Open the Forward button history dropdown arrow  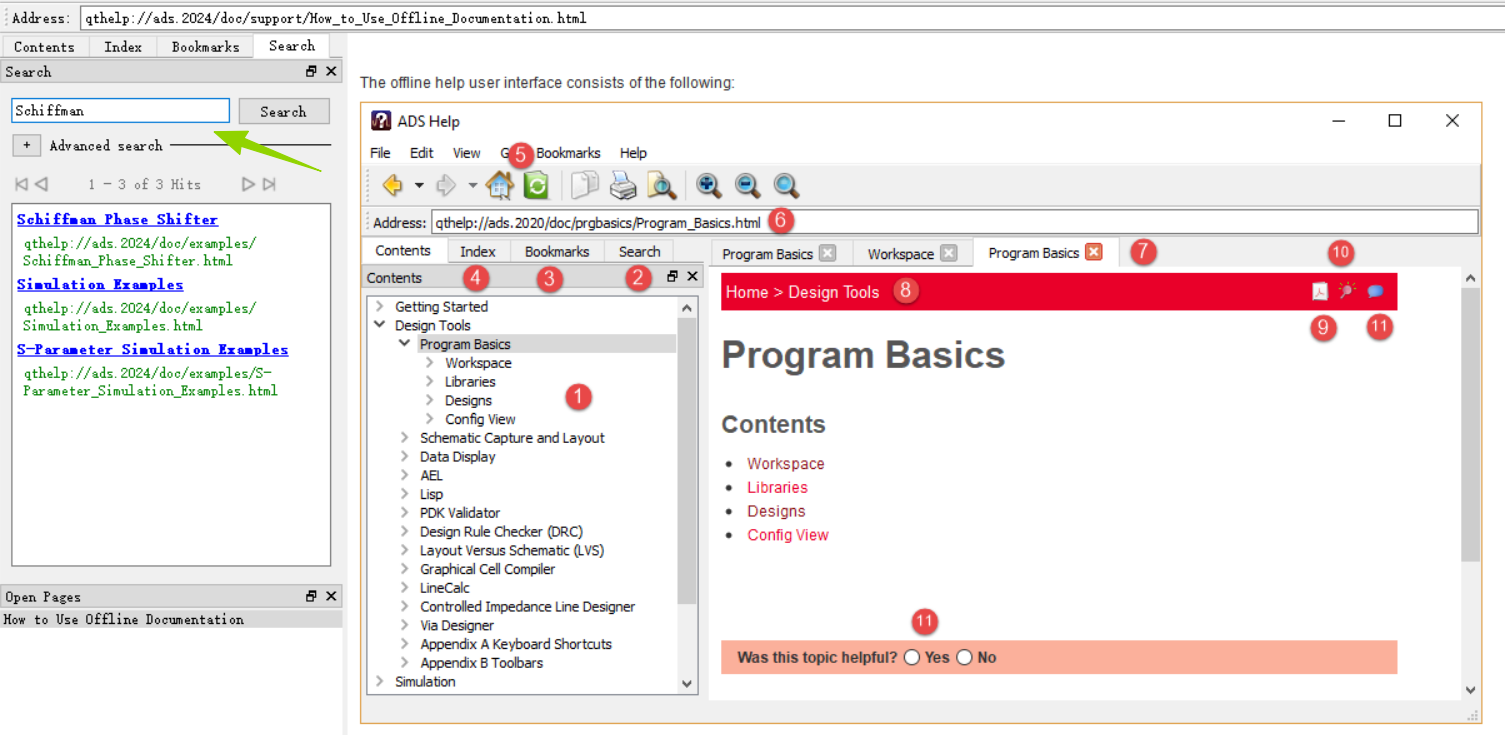click(x=473, y=185)
